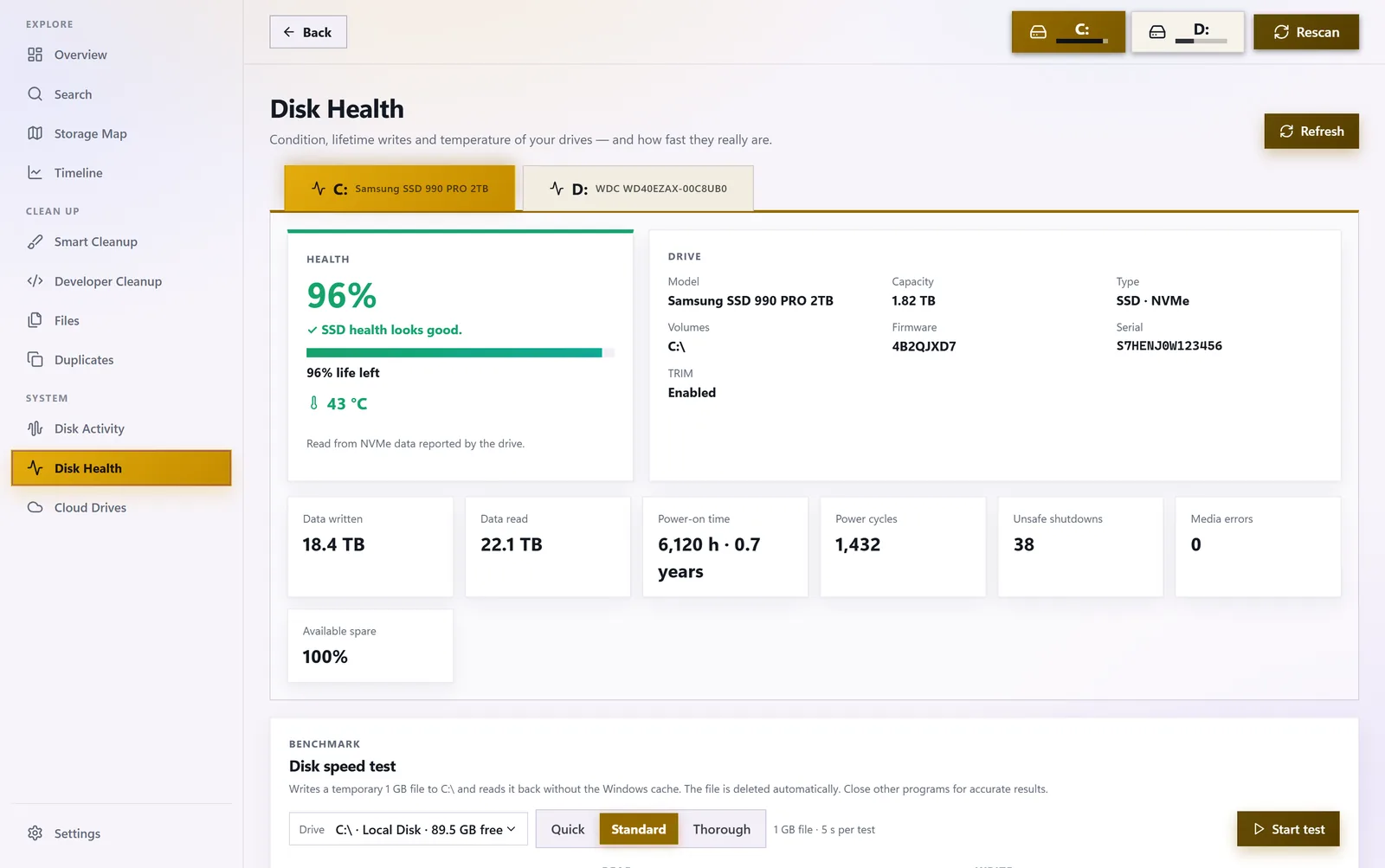Switch to the C: Samsung SSD 990 PRO tab

(x=400, y=188)
